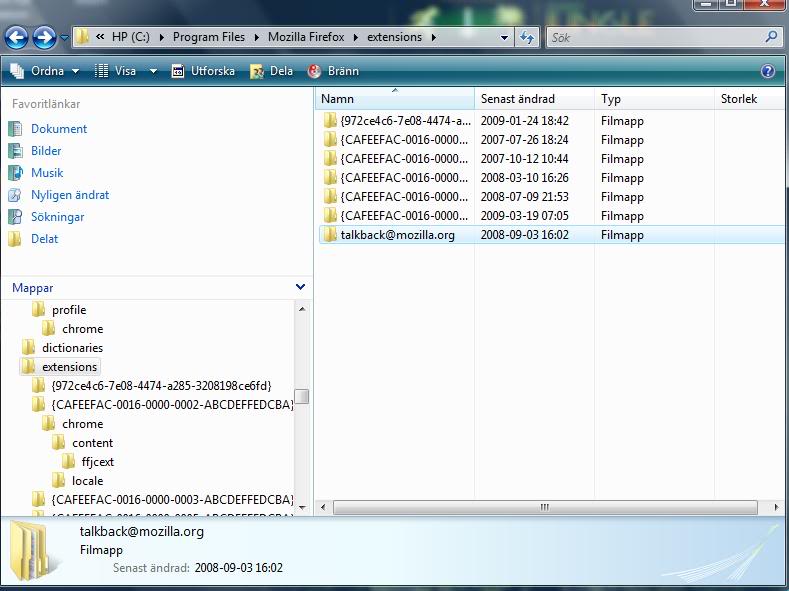
Task: Select extensions in the folder tree
Action: (x=69, y=367)
